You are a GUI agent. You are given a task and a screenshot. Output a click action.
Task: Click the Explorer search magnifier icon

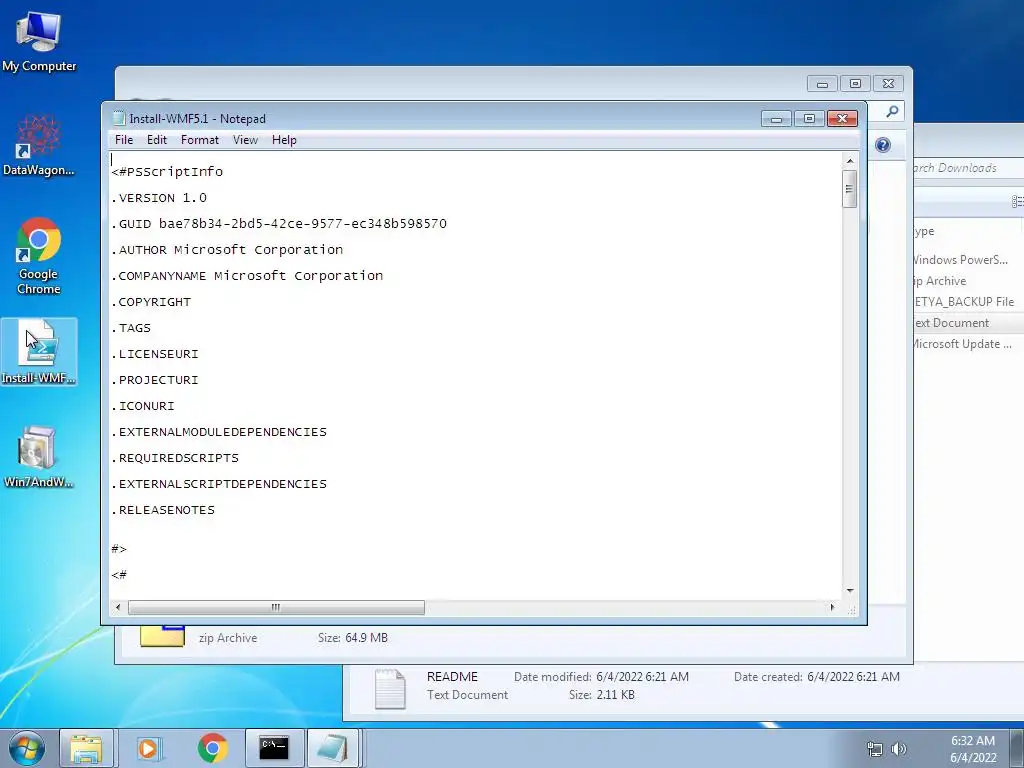(x=892, y=112)
